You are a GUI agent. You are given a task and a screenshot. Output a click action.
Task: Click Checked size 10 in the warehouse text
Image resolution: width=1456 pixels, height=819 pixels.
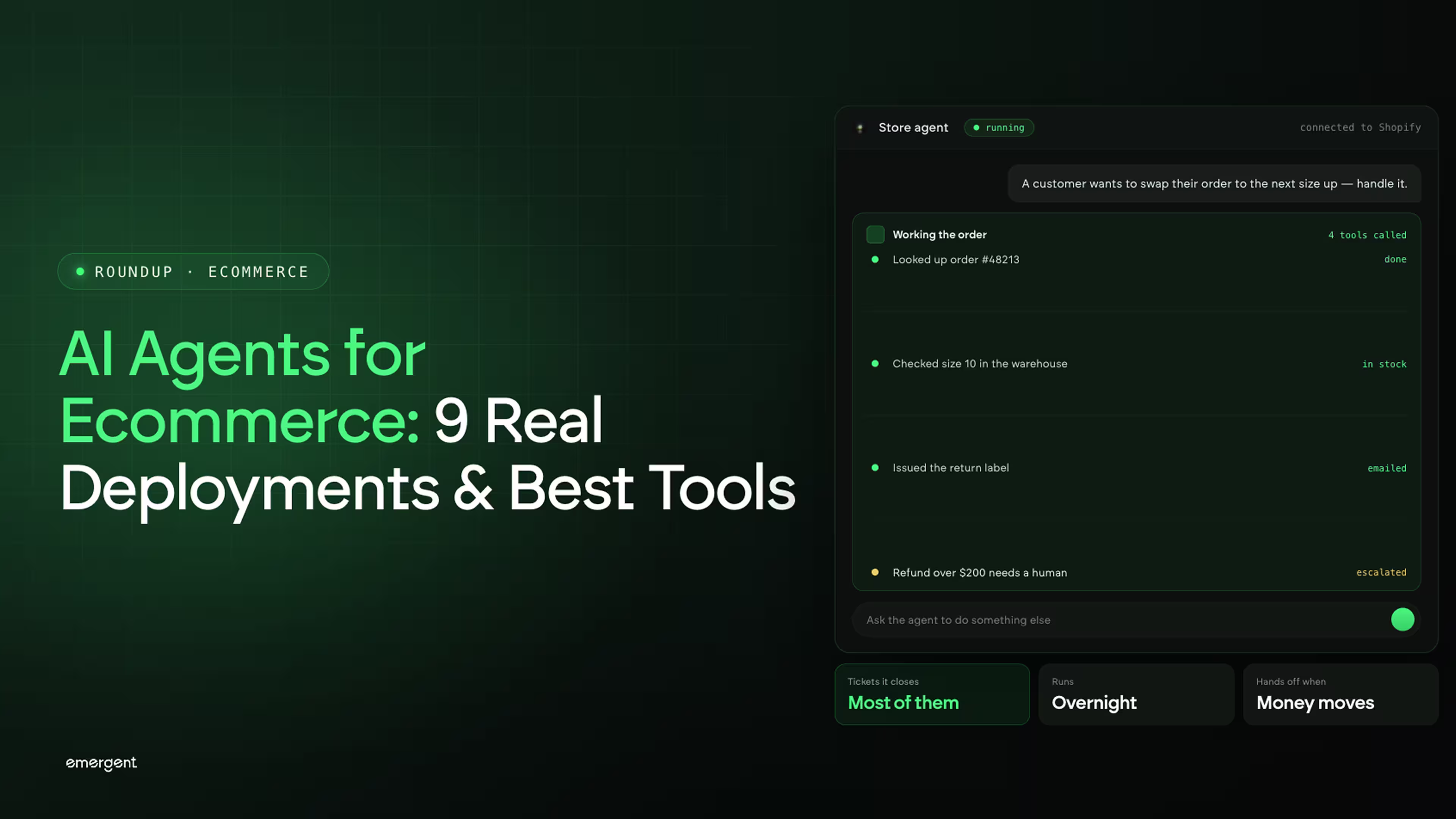tap(979, 364)
